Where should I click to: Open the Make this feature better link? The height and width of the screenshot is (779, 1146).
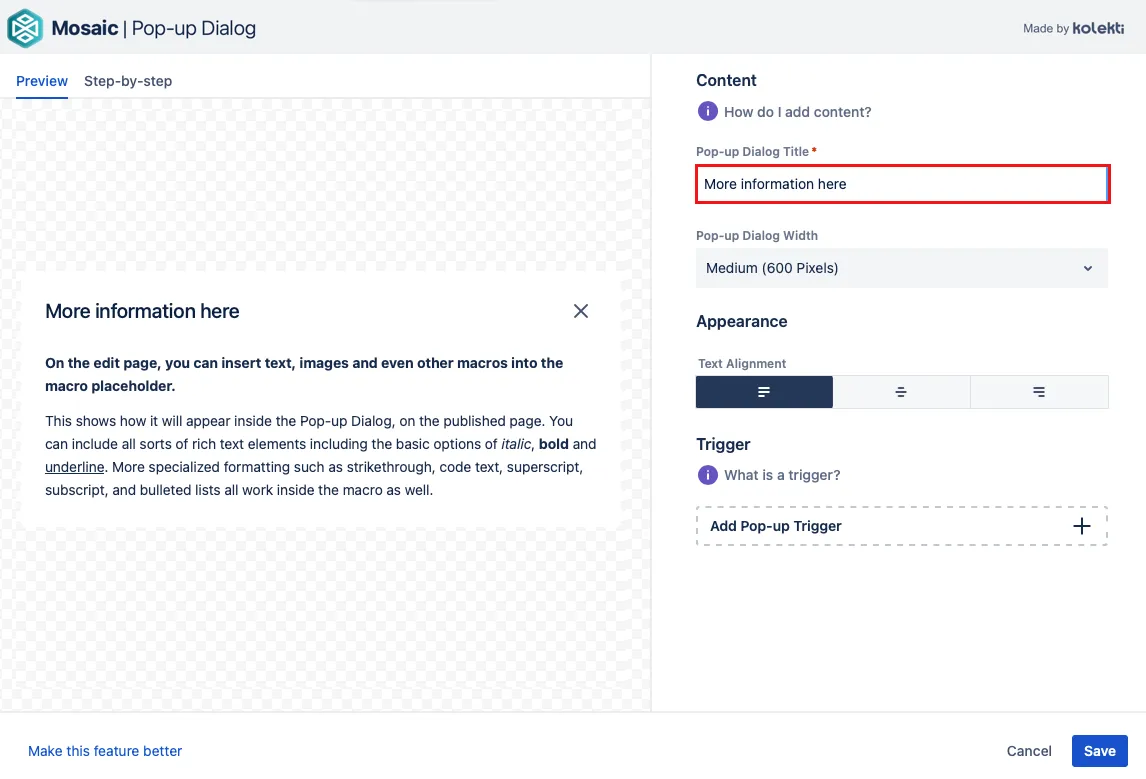point(105,751)
